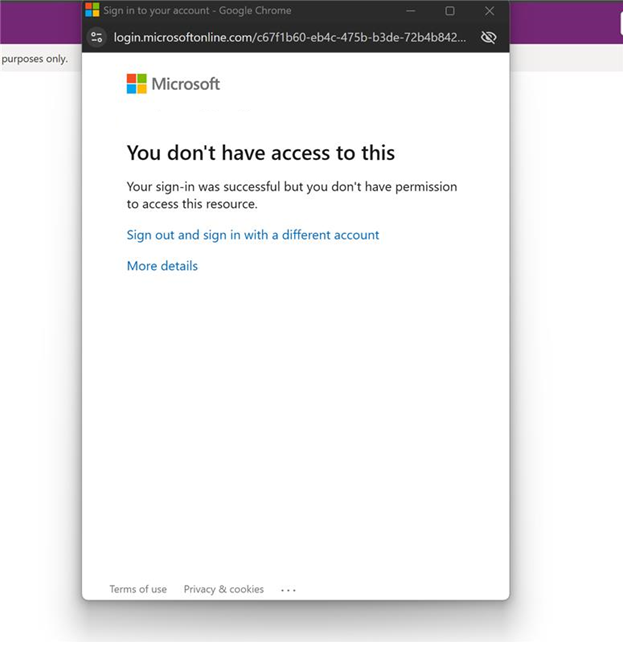Open the Terms of use link

tap(138, 589)
